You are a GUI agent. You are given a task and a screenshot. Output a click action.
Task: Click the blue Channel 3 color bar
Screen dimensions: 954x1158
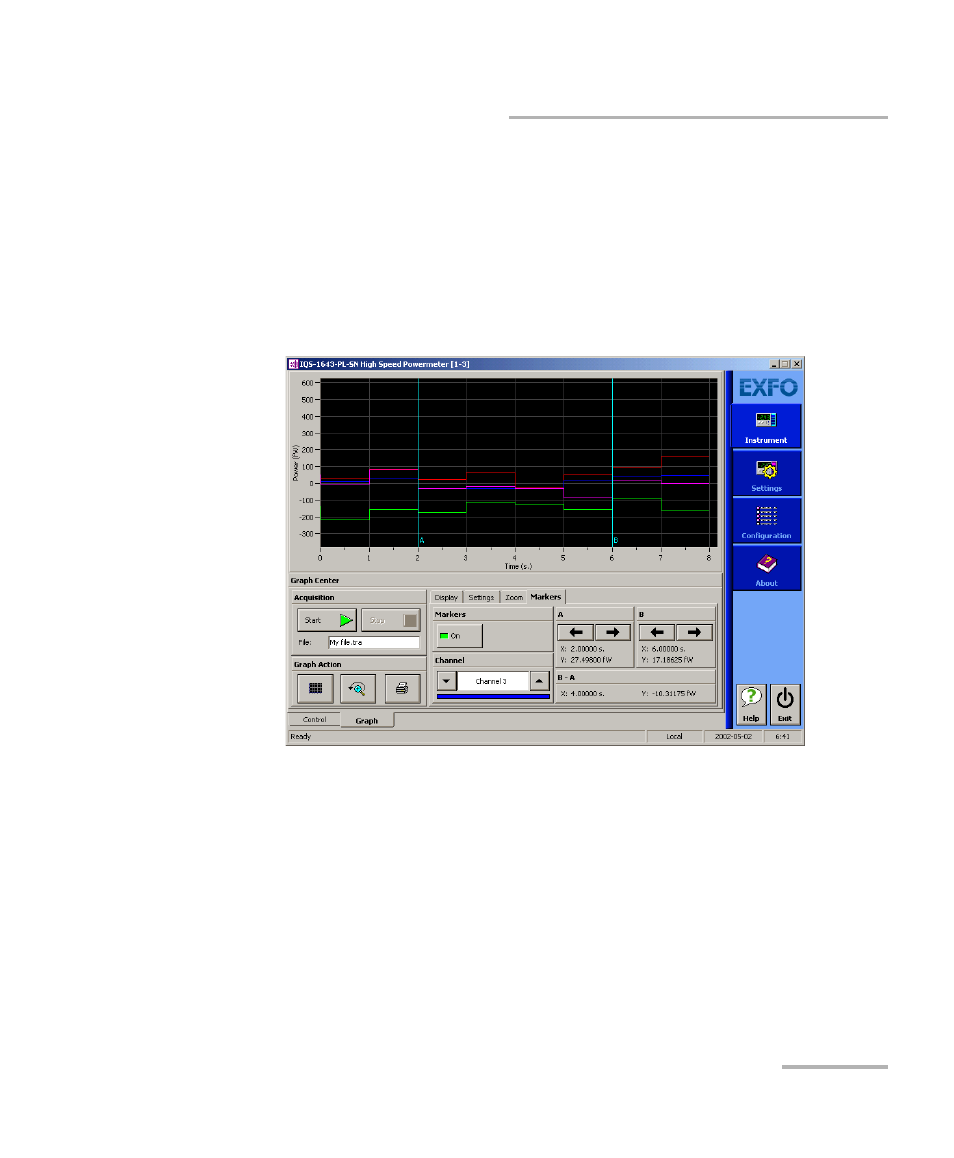coord(493,696)
